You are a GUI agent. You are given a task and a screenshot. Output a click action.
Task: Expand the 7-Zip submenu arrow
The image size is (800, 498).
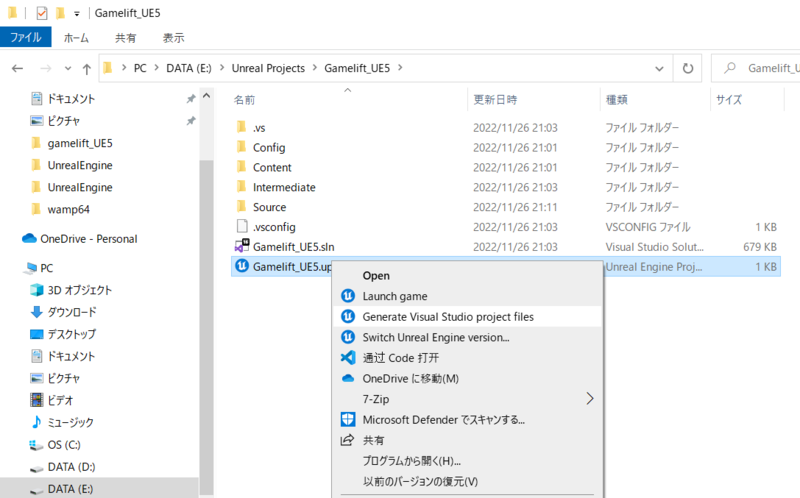590,399
